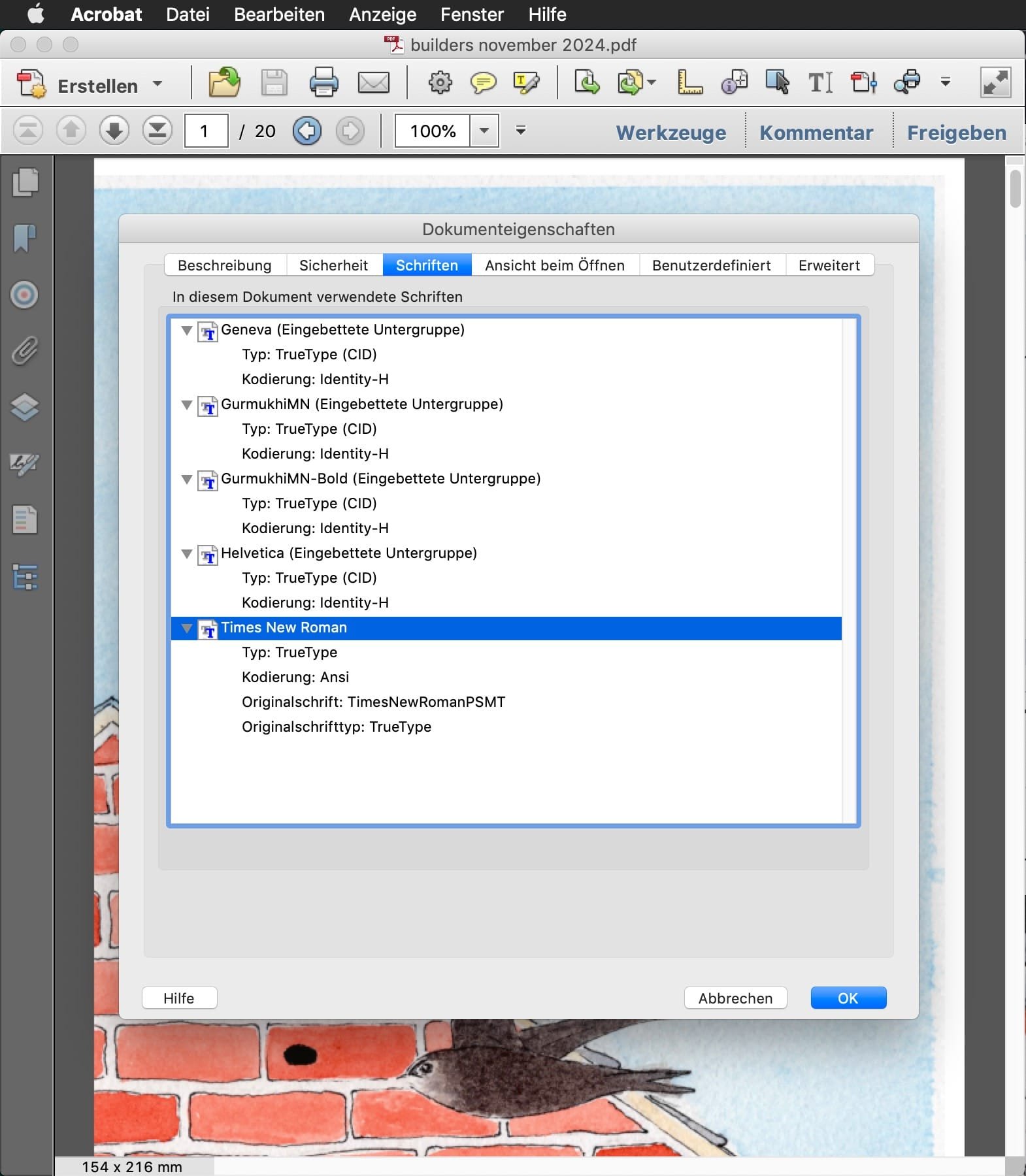Open the Kommentar pane

tap(816, 133)
